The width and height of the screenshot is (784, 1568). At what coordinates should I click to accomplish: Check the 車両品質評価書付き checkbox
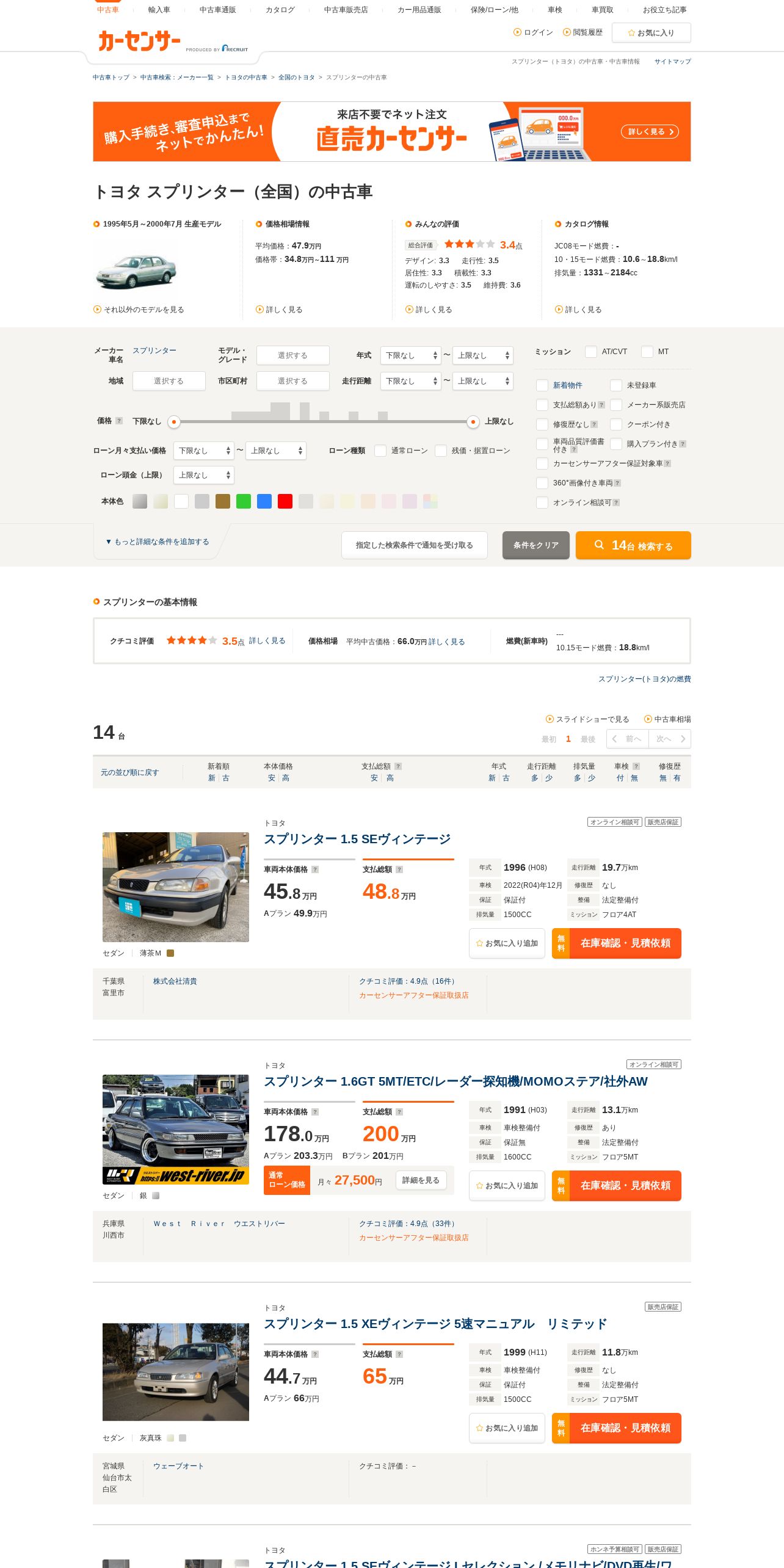point(542,444)
